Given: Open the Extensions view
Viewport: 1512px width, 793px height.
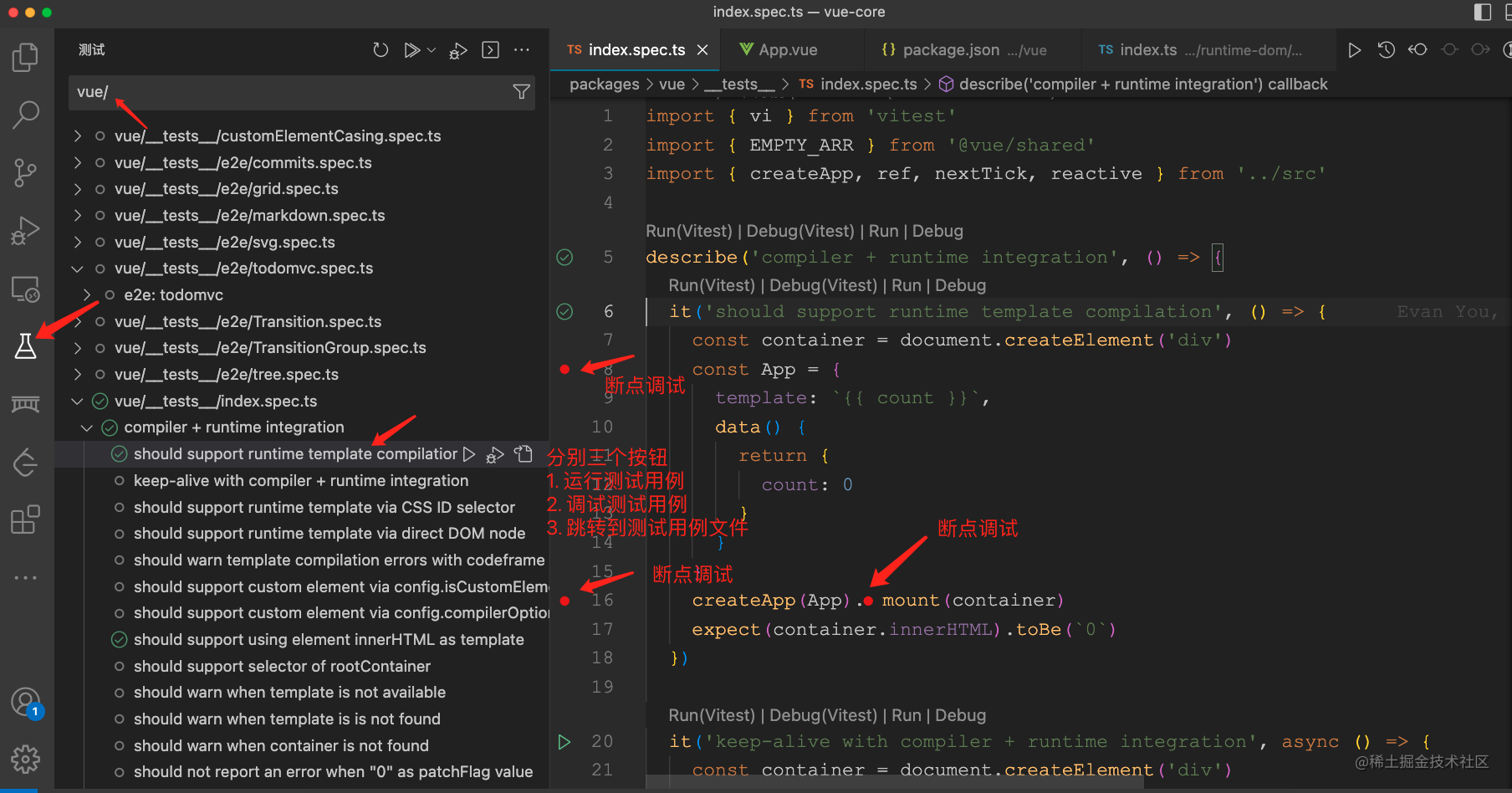Looking at the screenshot, I should [25, 519].
